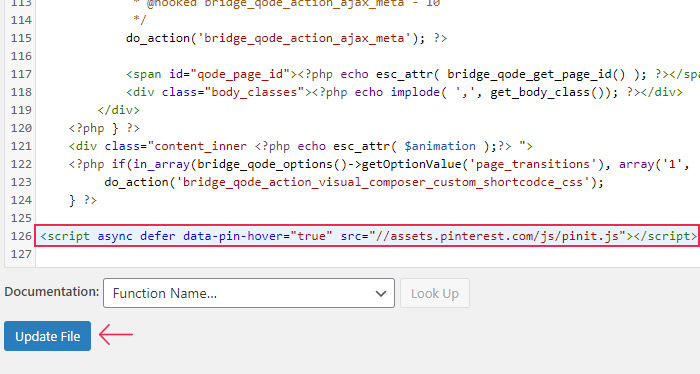
Task: Click empty line 125 in editor
Action: (368, 218)
